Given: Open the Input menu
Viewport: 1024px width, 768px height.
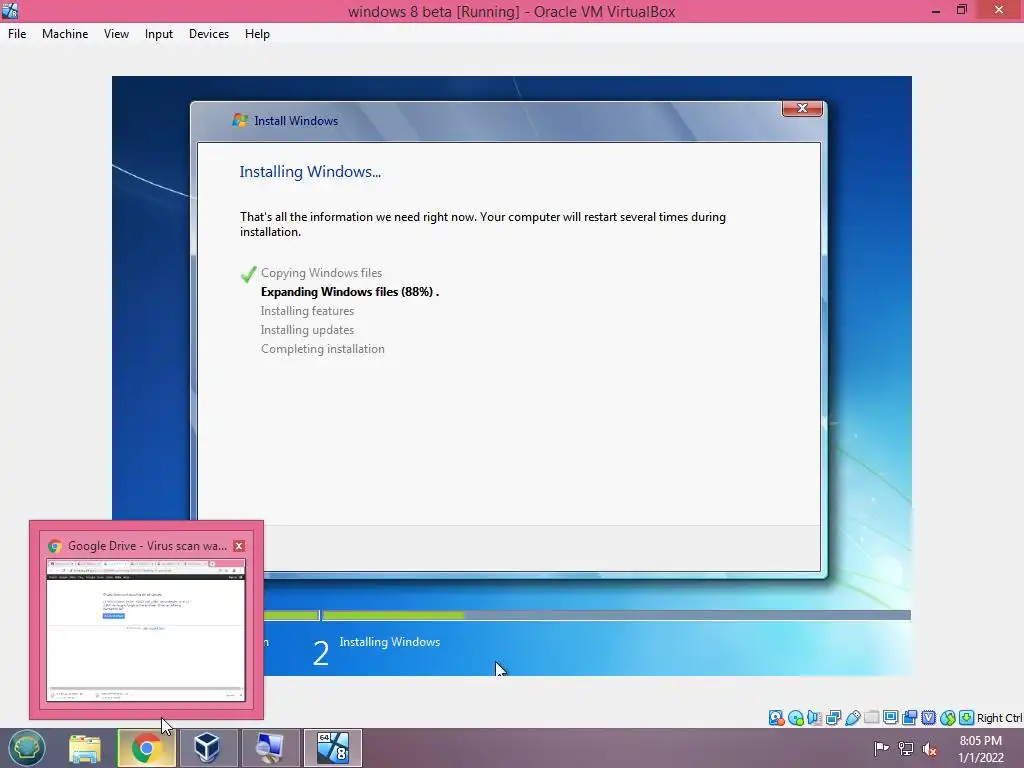Looking at the screenshot, I should tap(159, 34).
